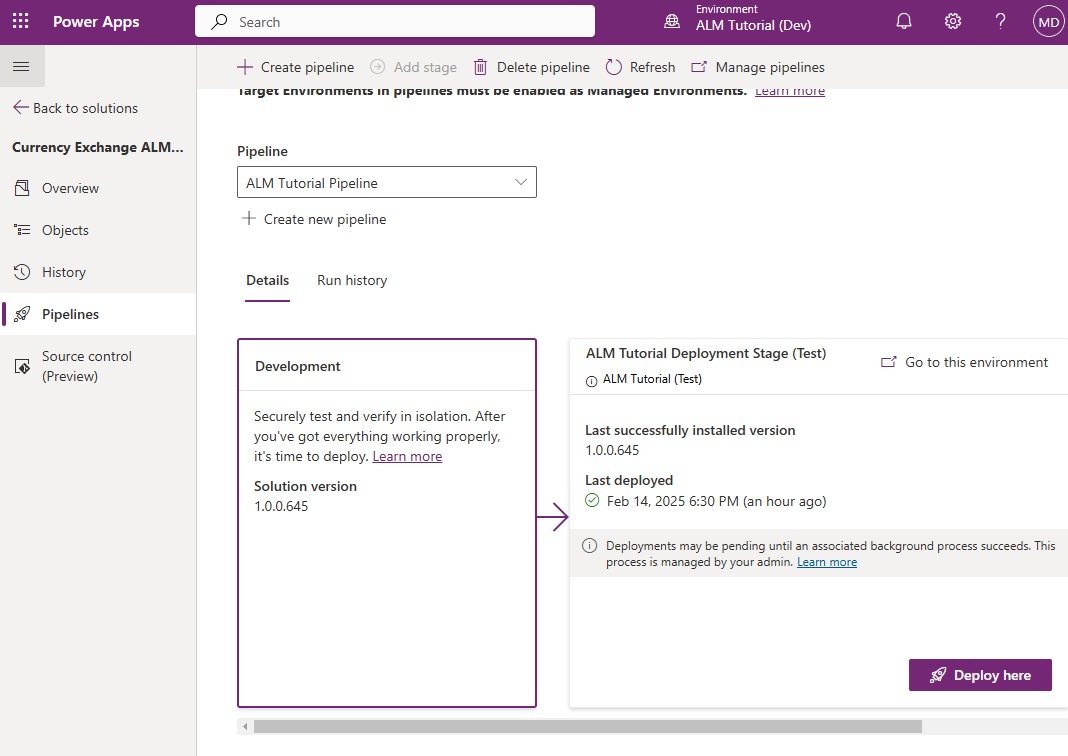Open the Go to this environment link
1068x756 pixels.
coord(964,362)
